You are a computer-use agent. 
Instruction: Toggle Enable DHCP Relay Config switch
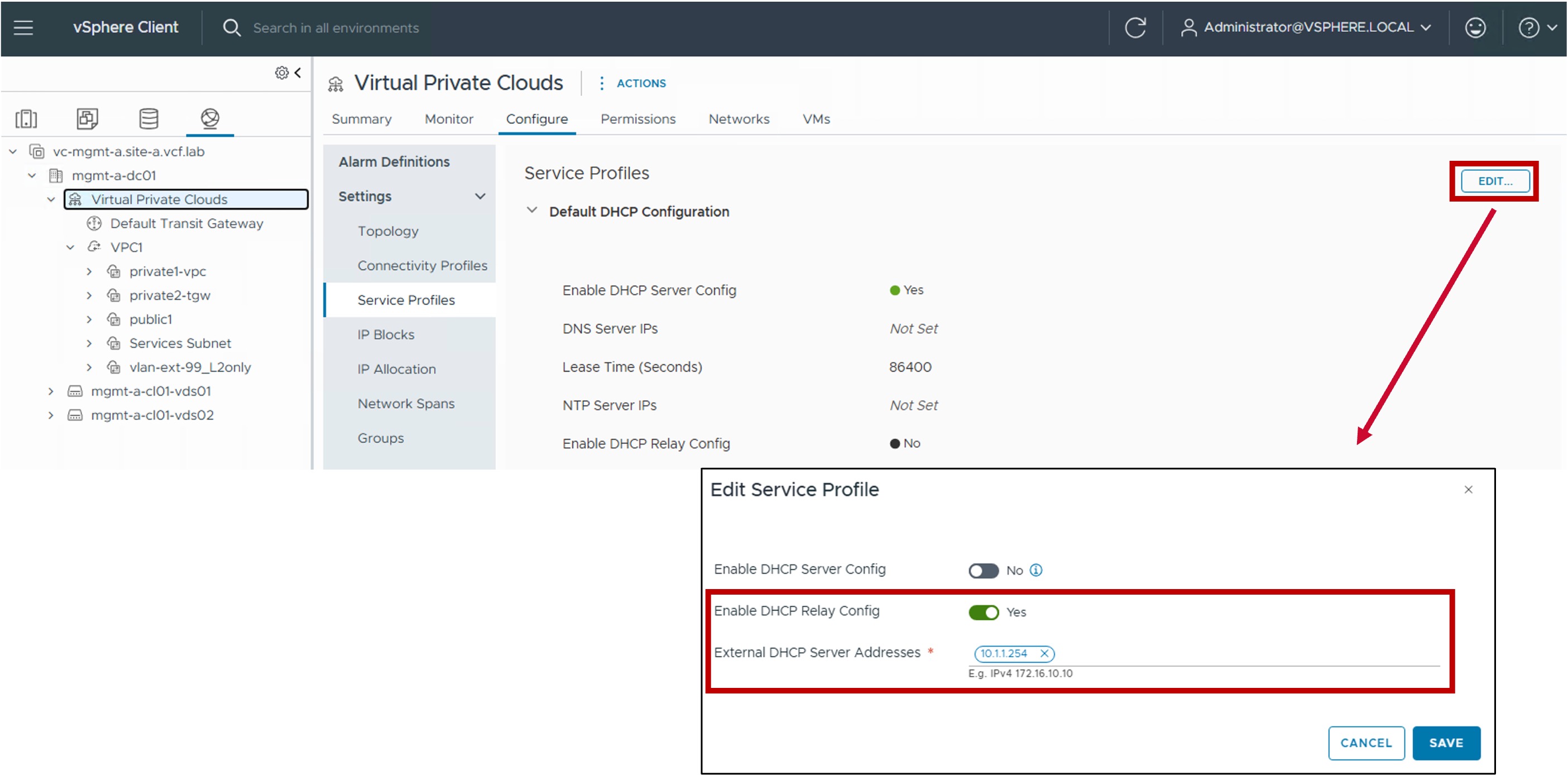(984, 612)
